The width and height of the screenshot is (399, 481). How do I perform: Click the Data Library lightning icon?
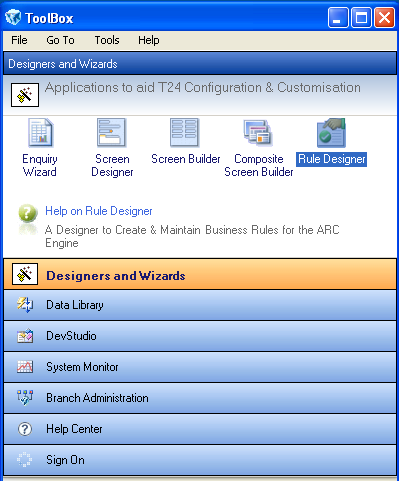point(25,305)
